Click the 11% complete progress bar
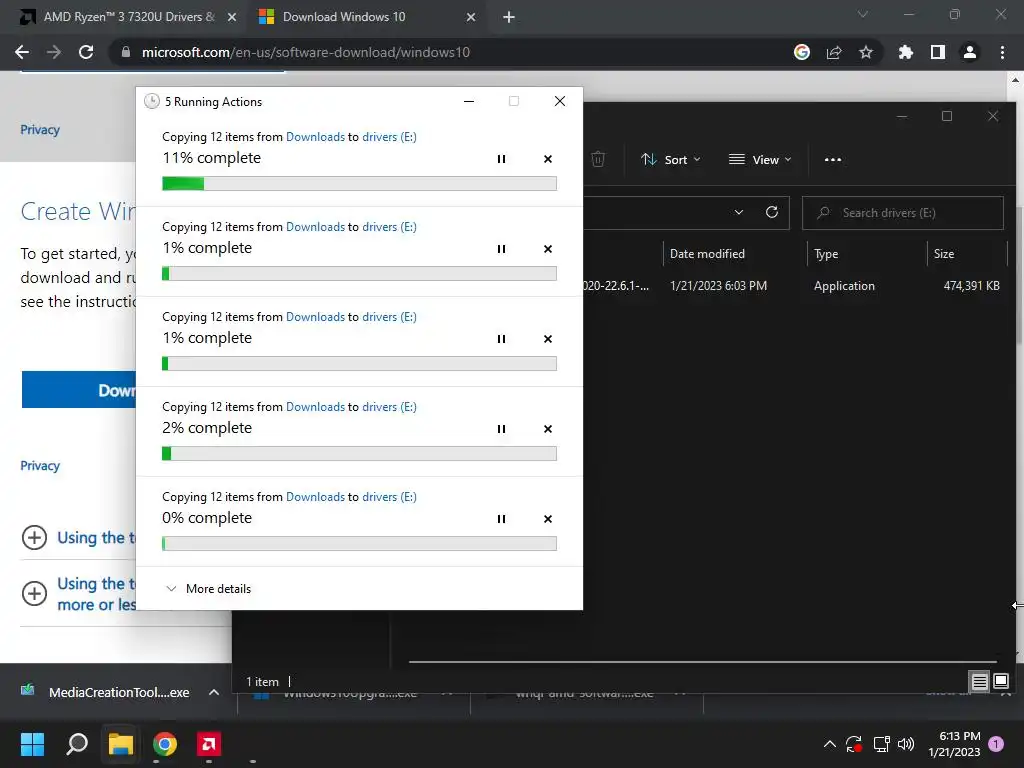 [x=359, y=184]
